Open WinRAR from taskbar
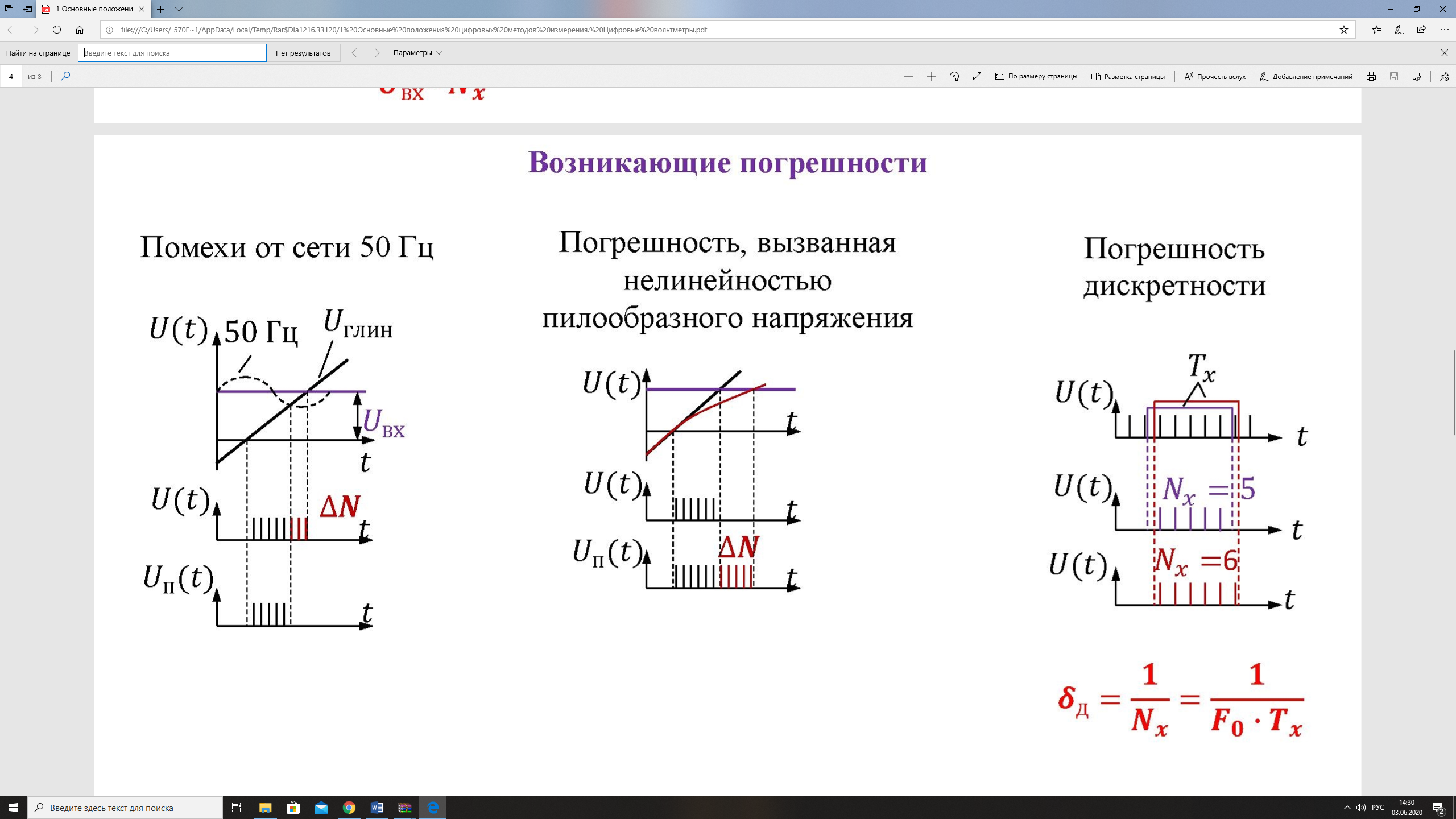Screen dimensions: 1456x819 (x=404, y=808)
